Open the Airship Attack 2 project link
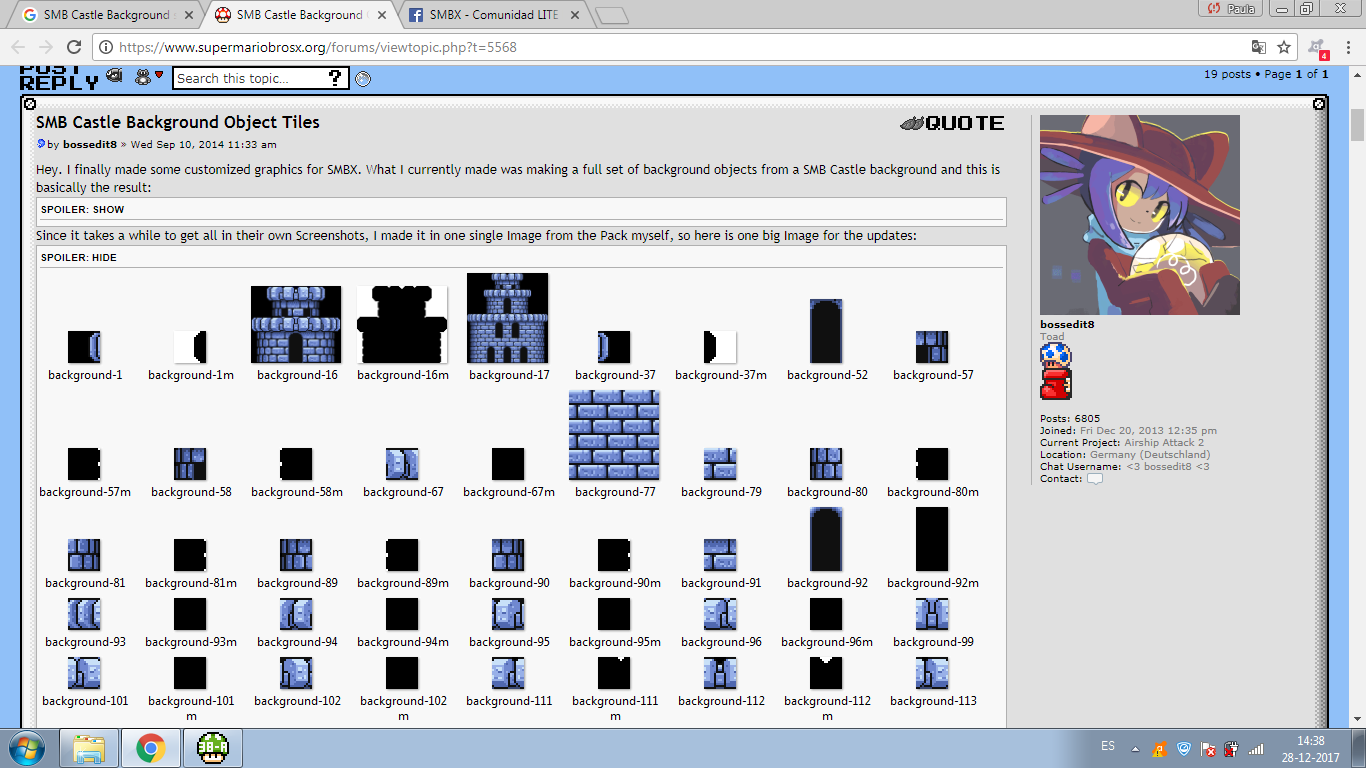Screen dimensions: 1366x768 pyautogui.click(x=1164, y=442)
